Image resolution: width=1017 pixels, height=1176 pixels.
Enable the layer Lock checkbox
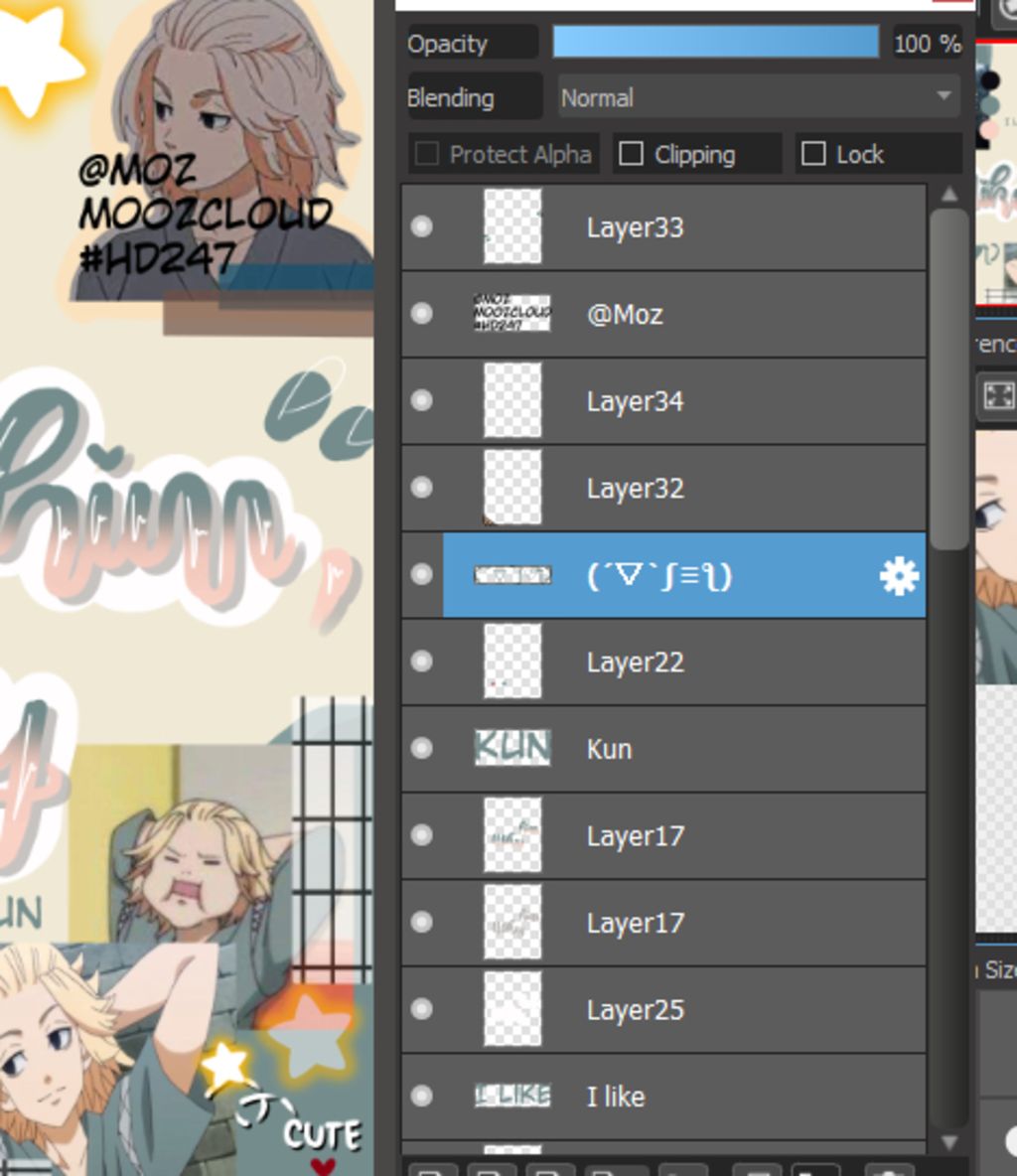click(813, 154)
